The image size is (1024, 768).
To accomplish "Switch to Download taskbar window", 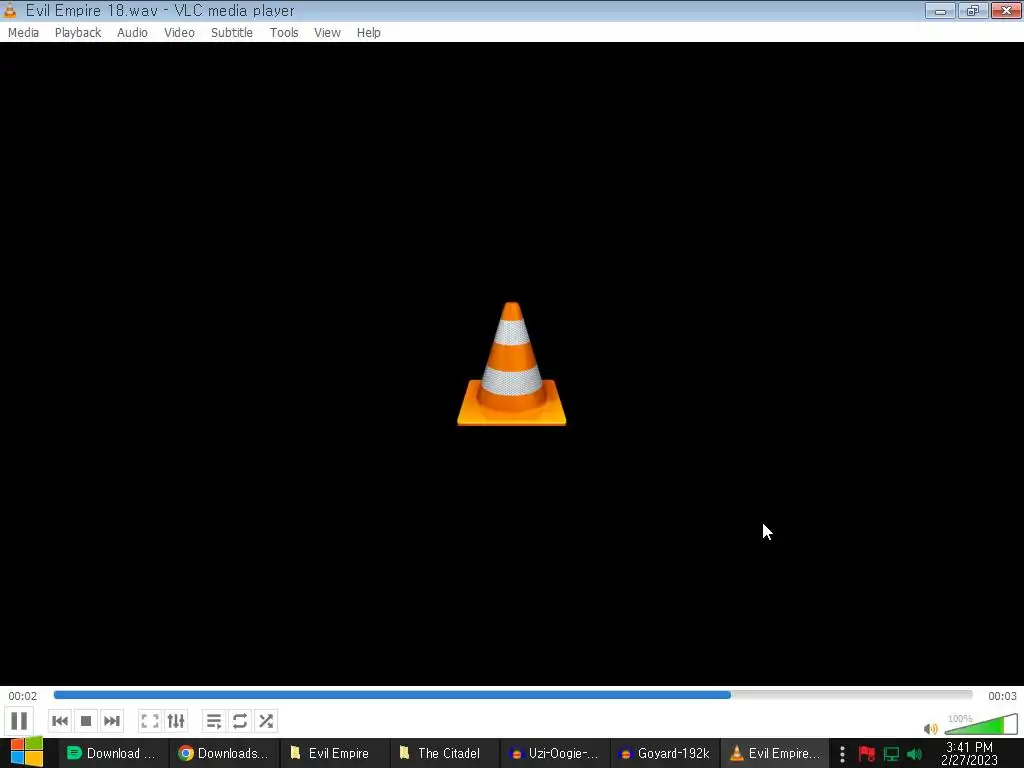I will (x=112, y=754).
